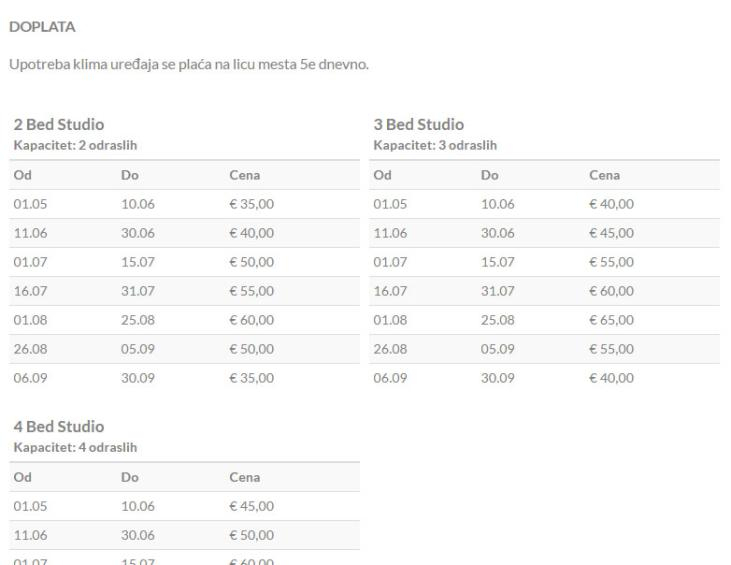Click the €65,00 price cell
This screenshot has width=731, height=565.
pyautogui.click(x=612, y=321)
